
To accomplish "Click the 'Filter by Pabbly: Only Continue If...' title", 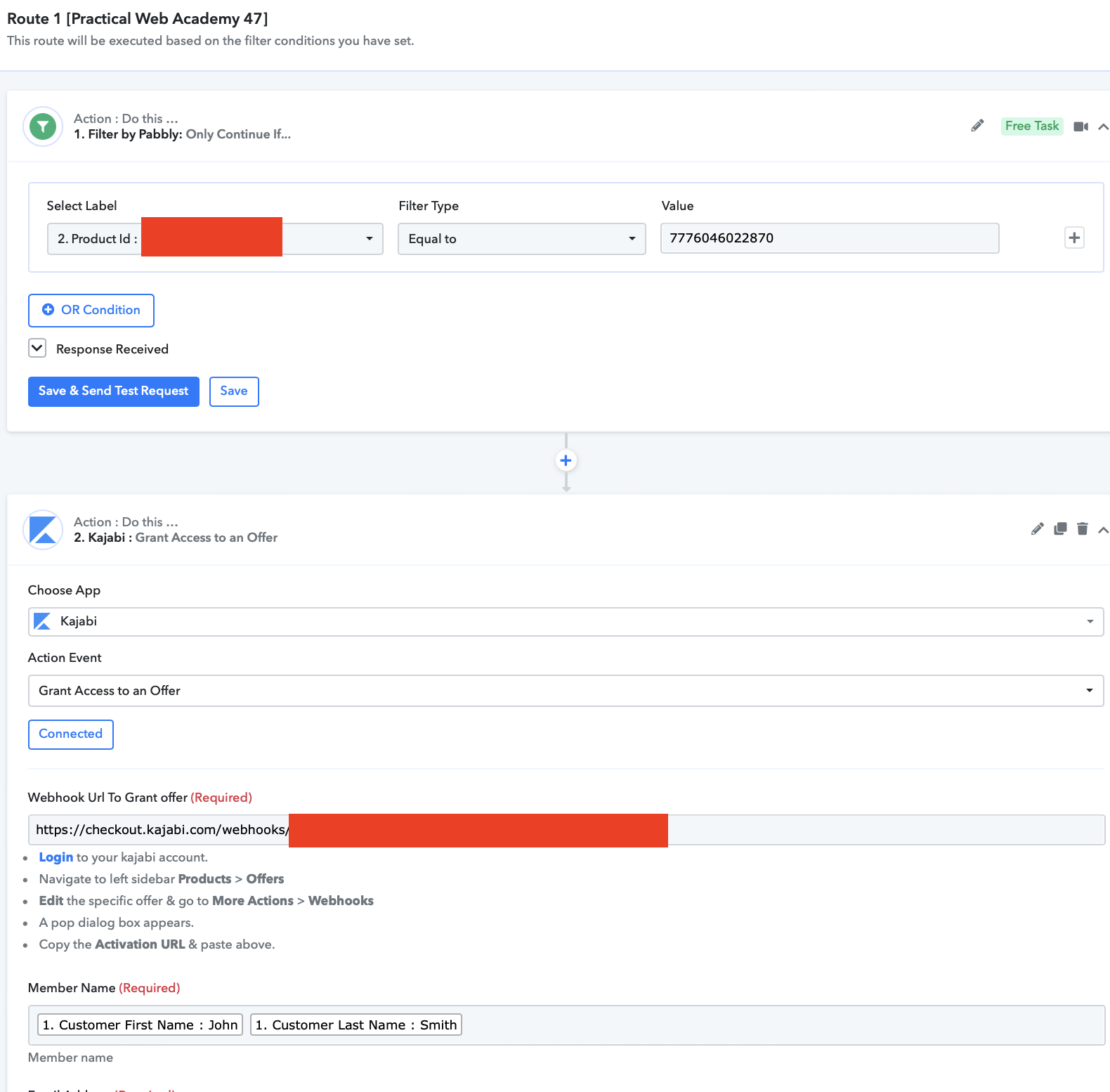I will coord(183,134).
